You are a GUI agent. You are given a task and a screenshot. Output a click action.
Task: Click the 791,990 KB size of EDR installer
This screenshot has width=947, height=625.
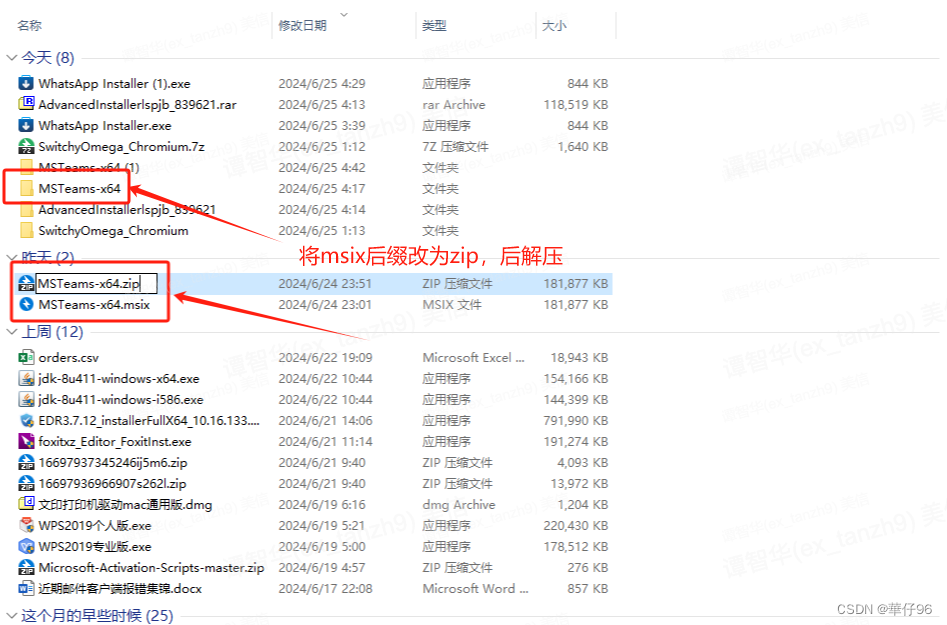click(x=576, y=420)
